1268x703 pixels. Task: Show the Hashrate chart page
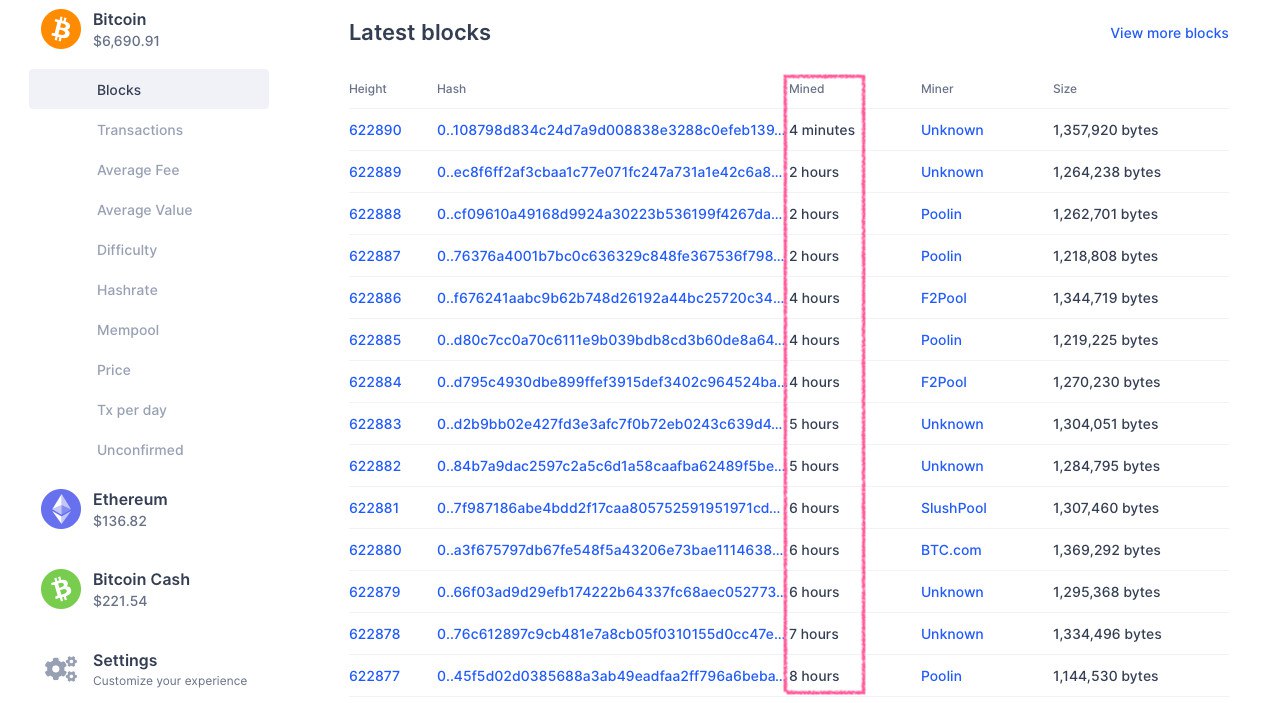127,290
